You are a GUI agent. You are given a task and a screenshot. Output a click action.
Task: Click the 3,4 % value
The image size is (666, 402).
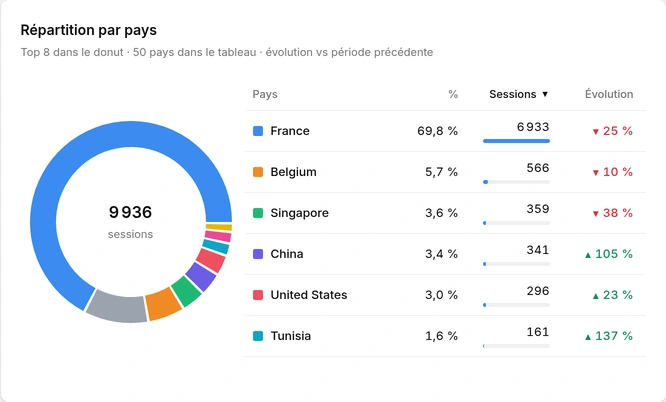[442, 254]
